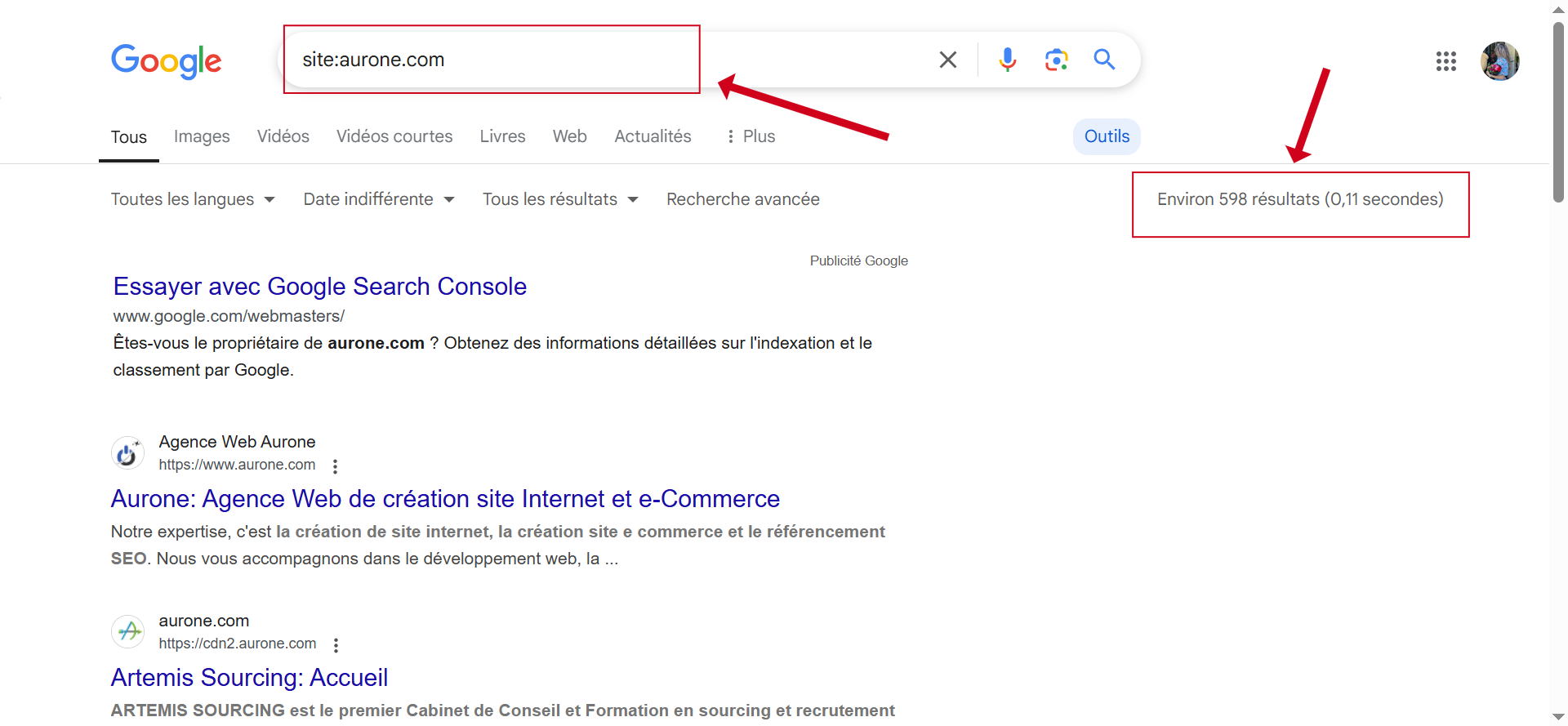Toggle the Outils button

(x=1107, y=136)
